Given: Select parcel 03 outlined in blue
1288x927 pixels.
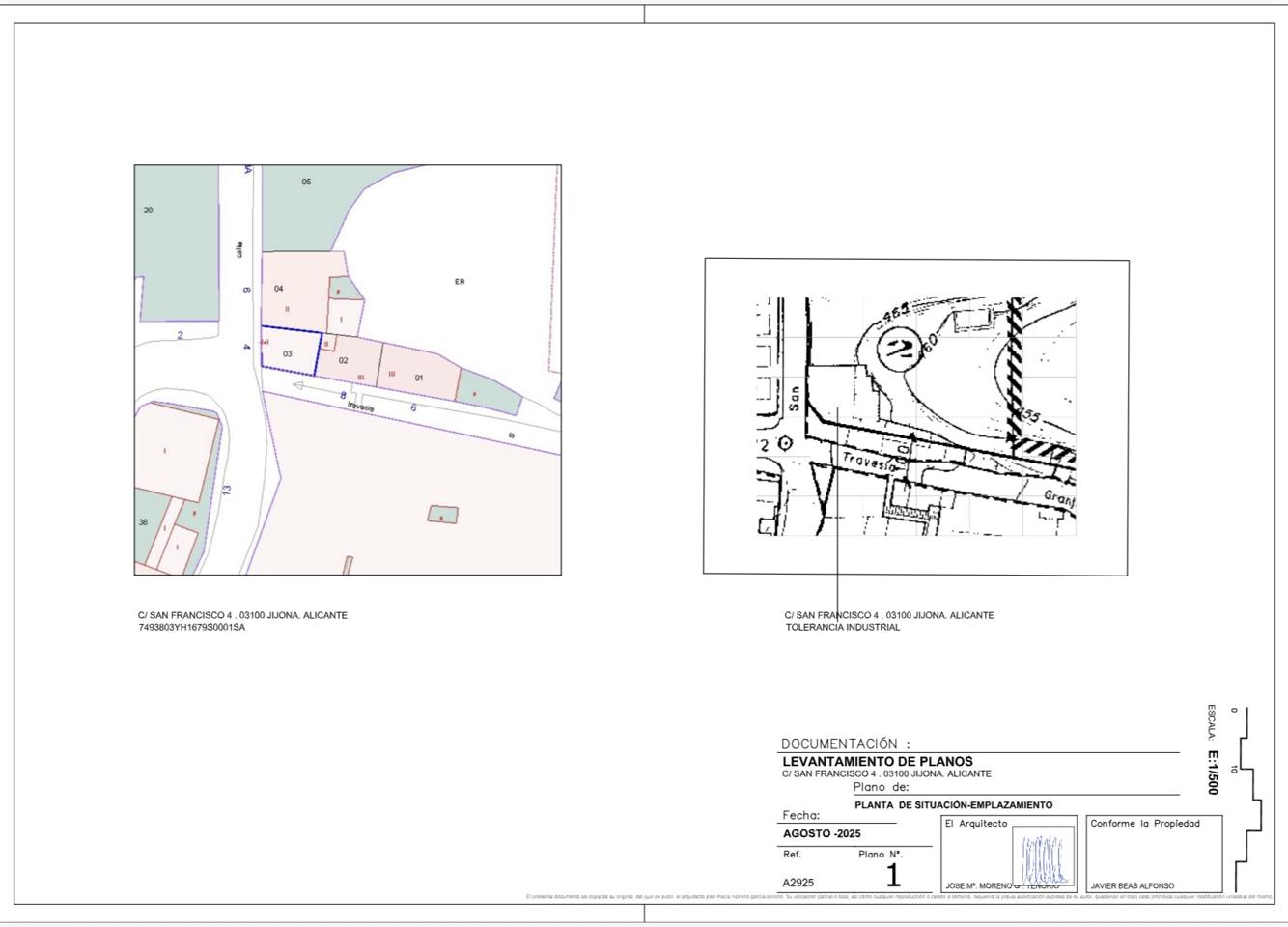Looking at the screenshot, I should pos(290,351).
